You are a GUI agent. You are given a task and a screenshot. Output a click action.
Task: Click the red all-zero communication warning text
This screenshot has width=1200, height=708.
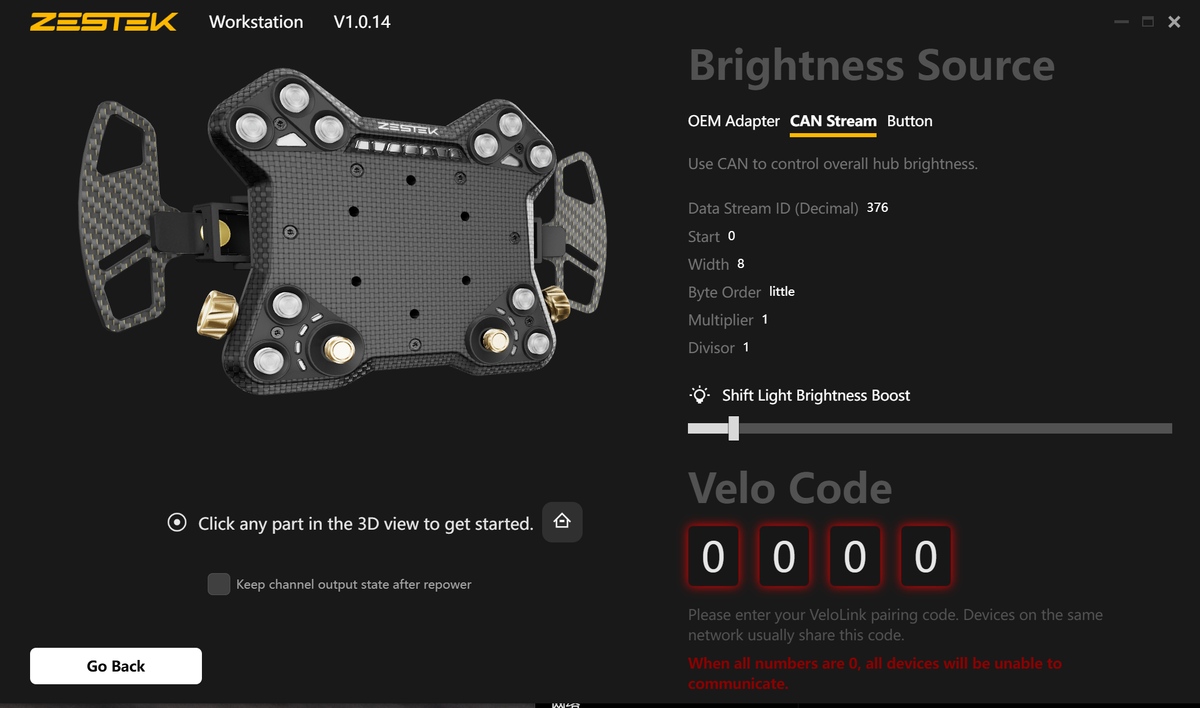(875, 673)
